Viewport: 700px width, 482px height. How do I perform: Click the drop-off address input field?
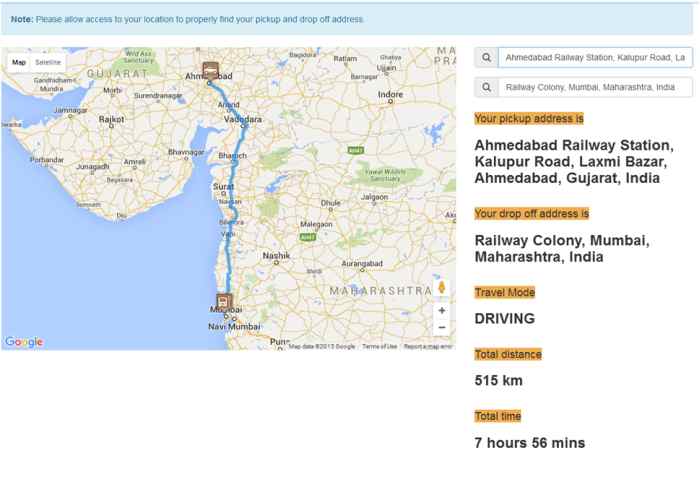point(595,87)
